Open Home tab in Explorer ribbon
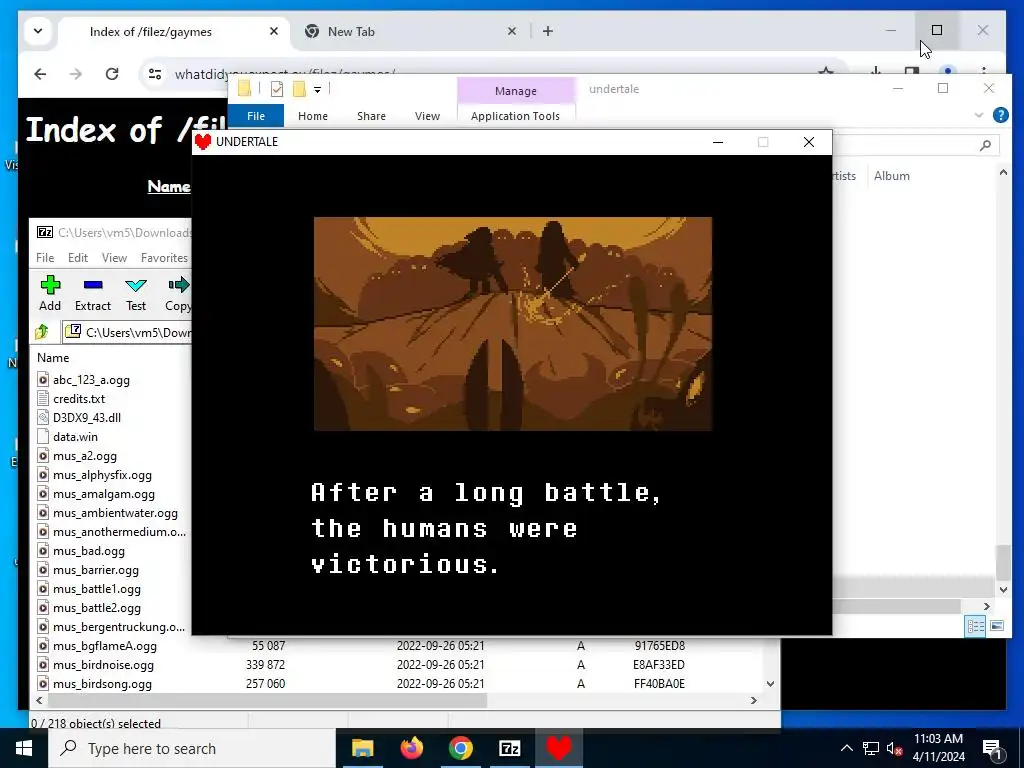Viewport: 1024px width, 768px height. (313, 116)
